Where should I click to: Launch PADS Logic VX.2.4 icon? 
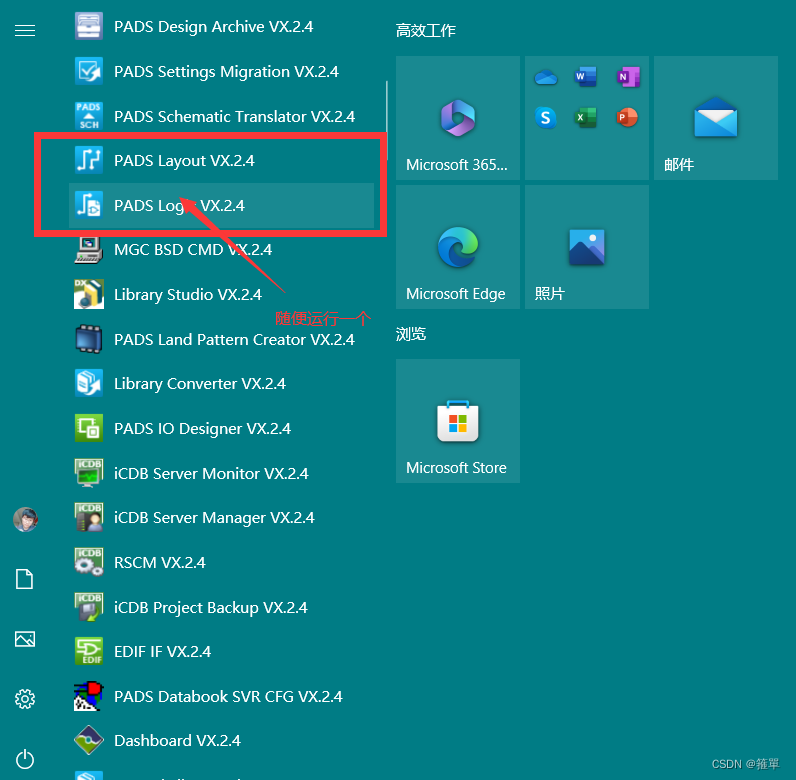(89, 205)
